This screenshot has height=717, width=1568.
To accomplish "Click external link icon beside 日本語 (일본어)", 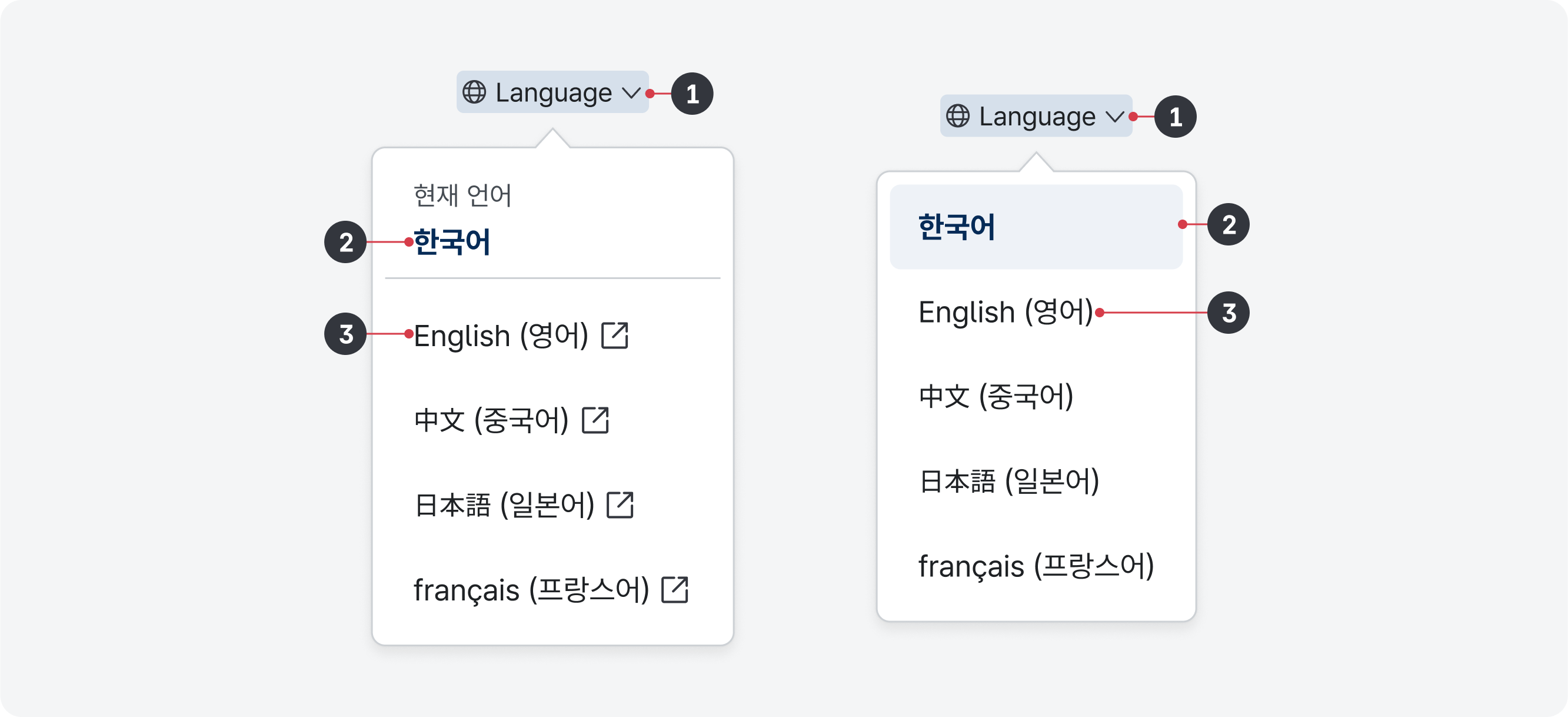I will point(620,505).
